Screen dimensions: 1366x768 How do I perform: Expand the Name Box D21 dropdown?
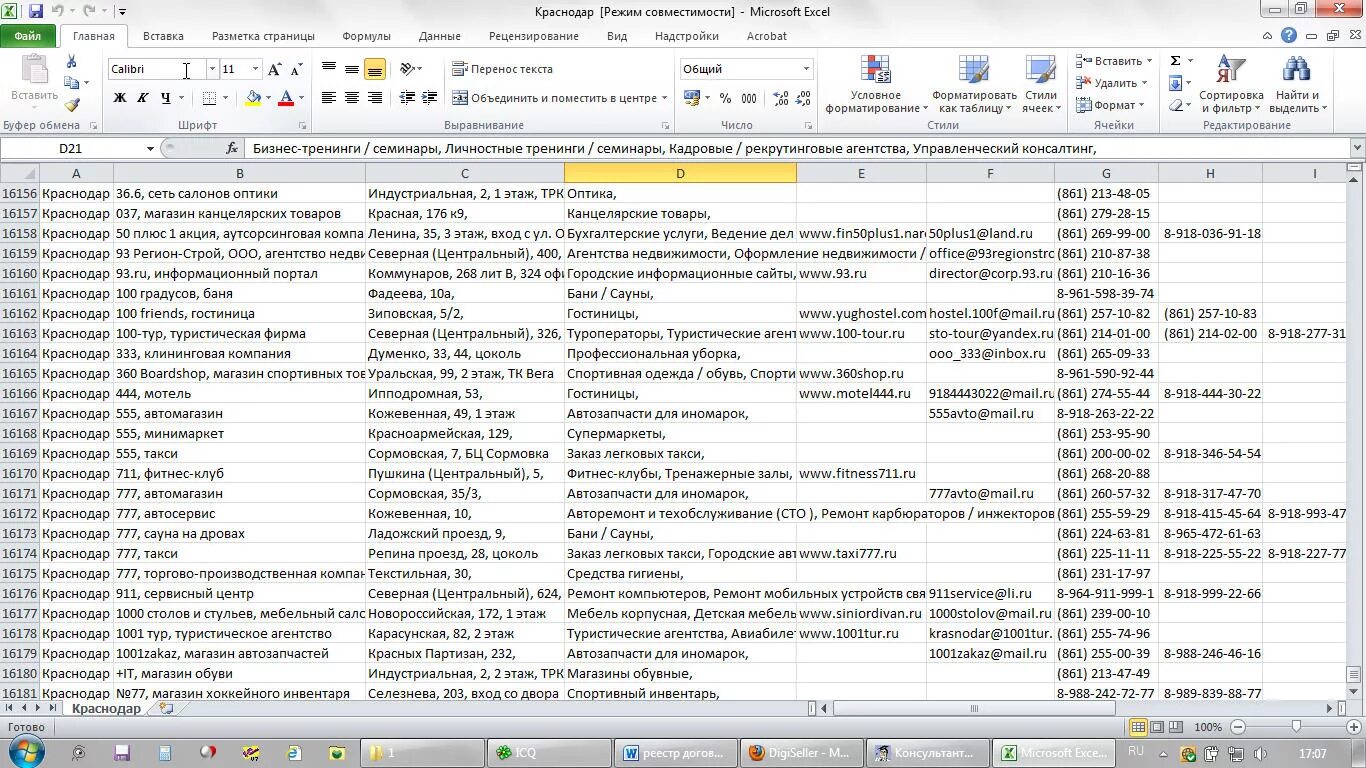pyautogui.click(x=150, y=148)
